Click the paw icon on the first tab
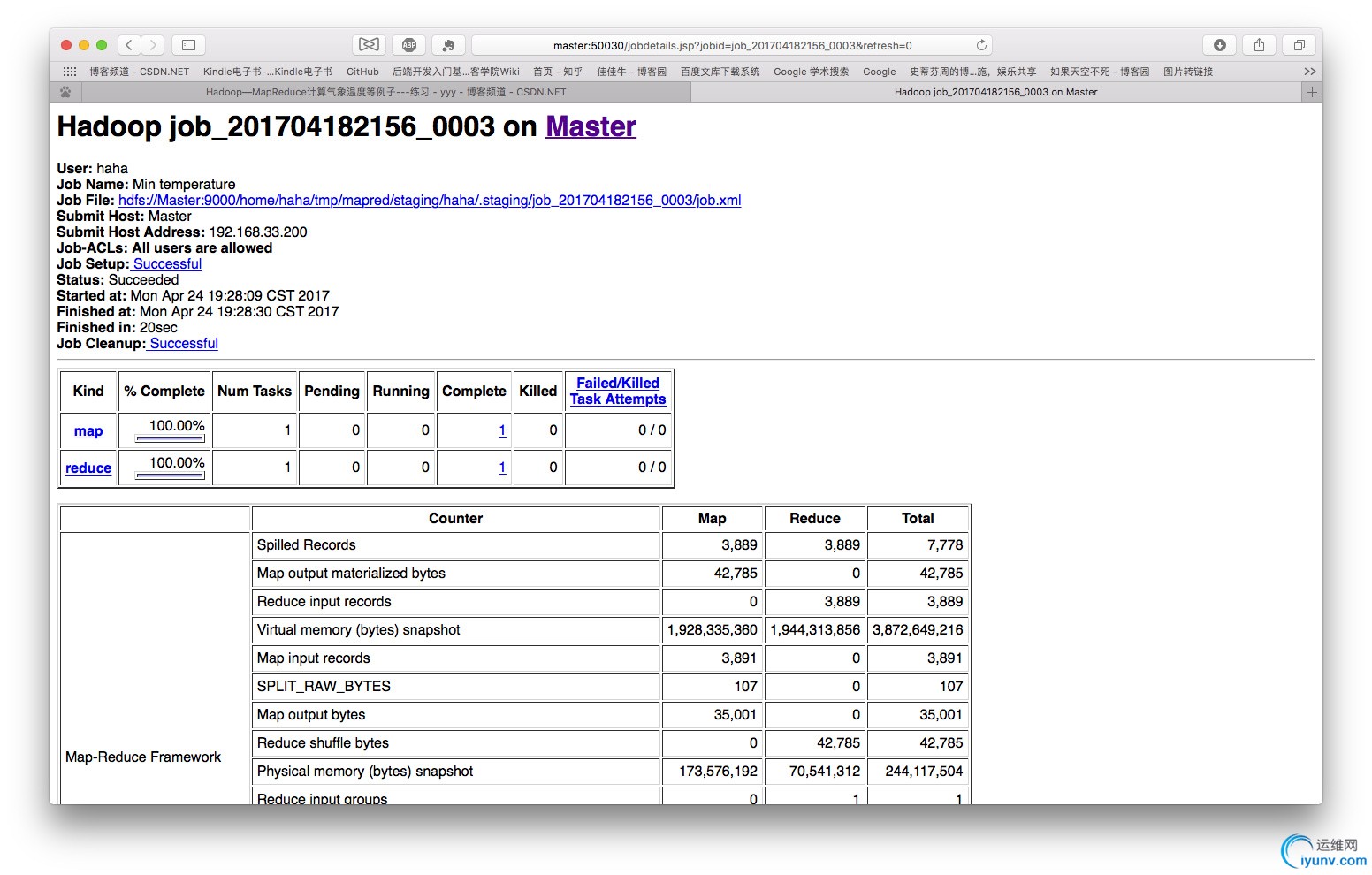The height and width of the screenshot is (875, 1372). [x=65, y=92]
